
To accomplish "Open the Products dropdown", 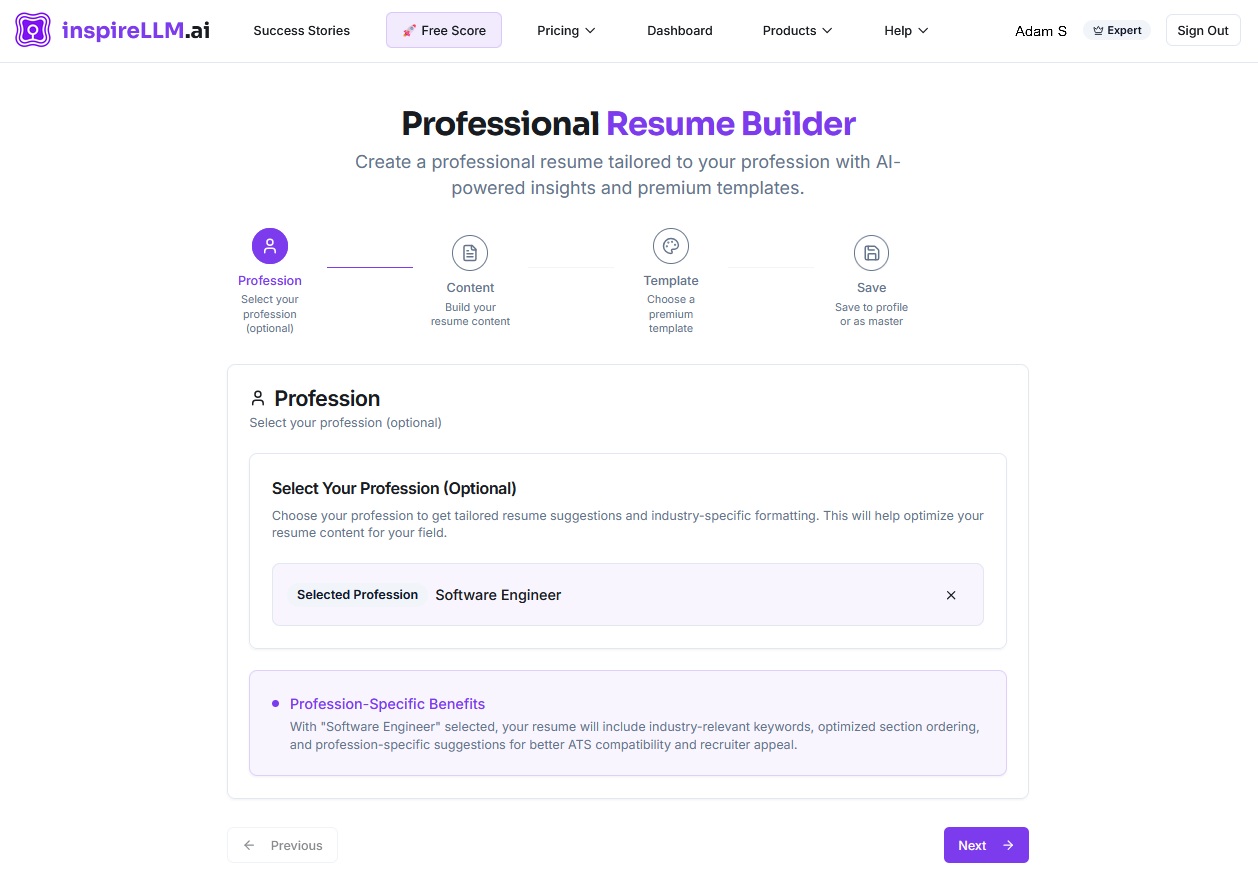I will 796,30.
